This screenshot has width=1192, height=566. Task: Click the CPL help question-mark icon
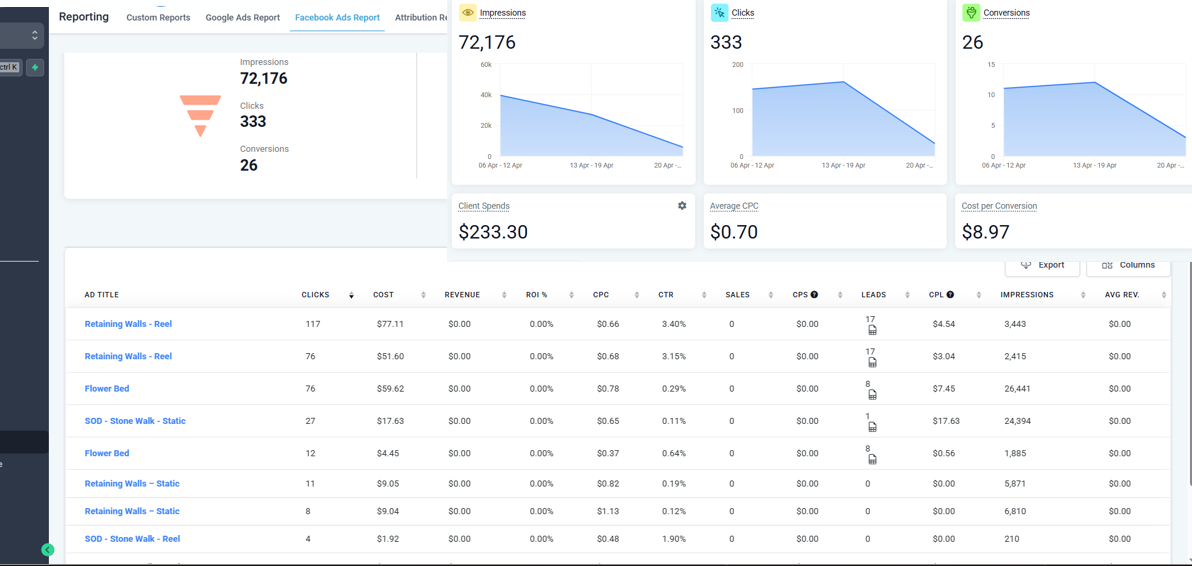(x=949, y=295)
